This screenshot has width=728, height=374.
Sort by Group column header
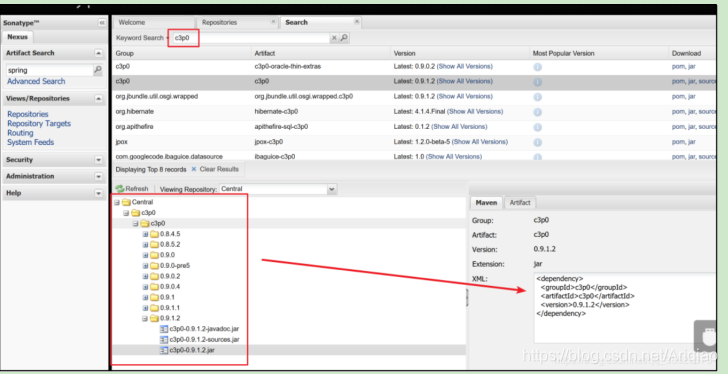(x=182, y=53)
